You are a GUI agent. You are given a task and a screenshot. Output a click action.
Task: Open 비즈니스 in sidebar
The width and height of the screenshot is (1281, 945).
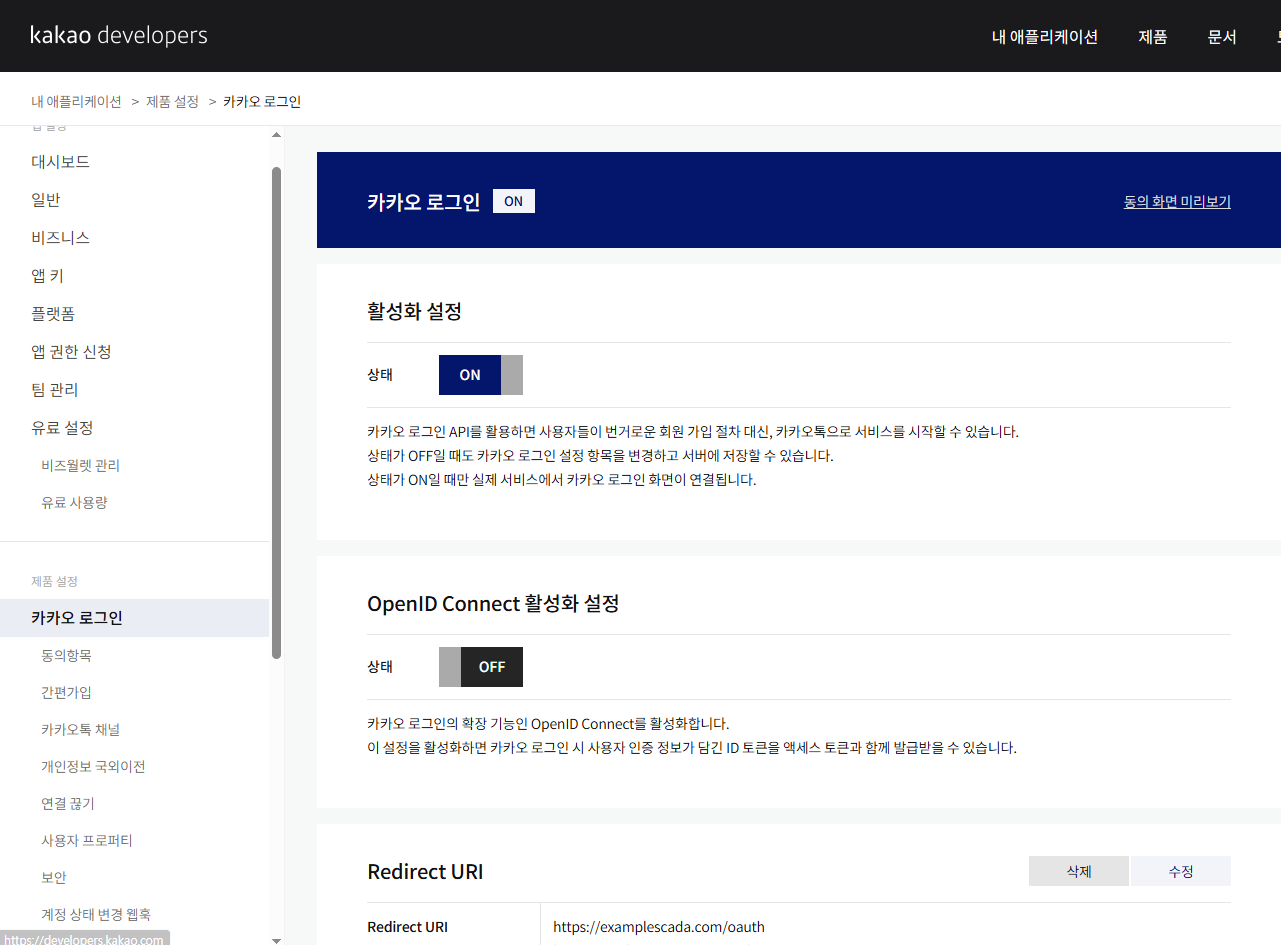[x=61, y=238]
